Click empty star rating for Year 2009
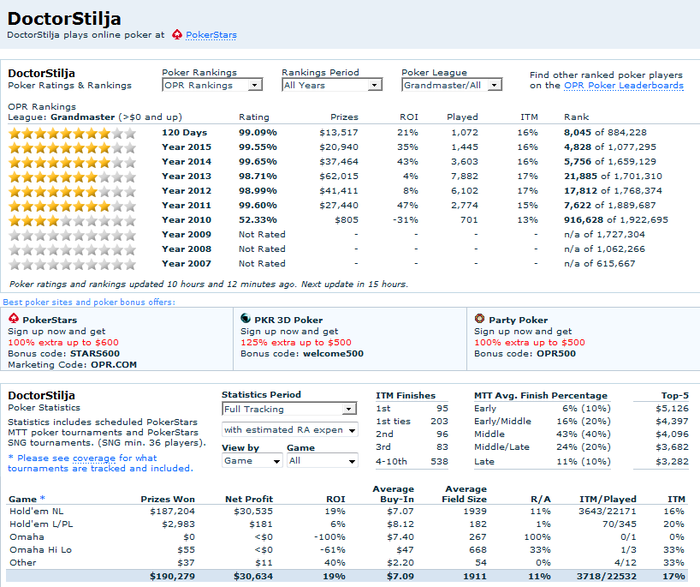This screenshot has height=587, width=700. [x=72, y=235]
